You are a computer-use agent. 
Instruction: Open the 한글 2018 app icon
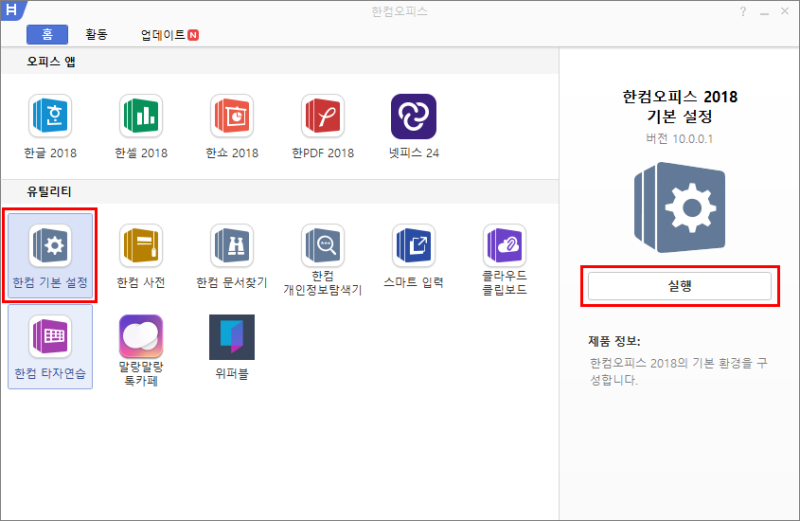50,116
